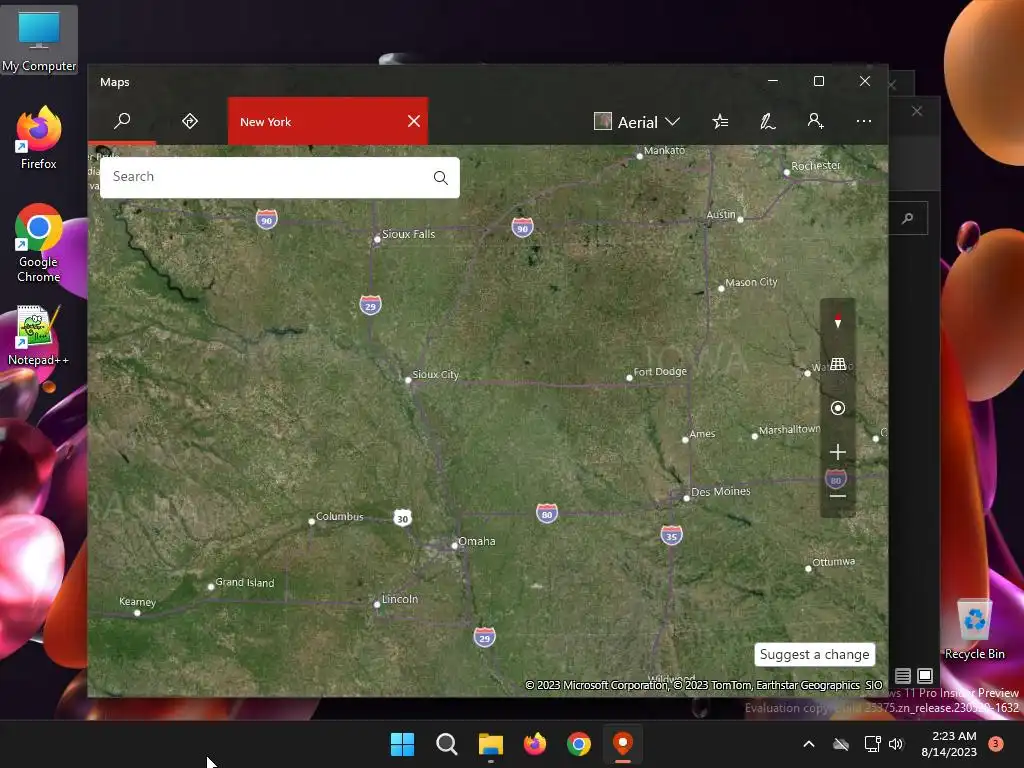Open the Directions tab icon
Screen dimensions: 1024x768
[x=190, y=121]
